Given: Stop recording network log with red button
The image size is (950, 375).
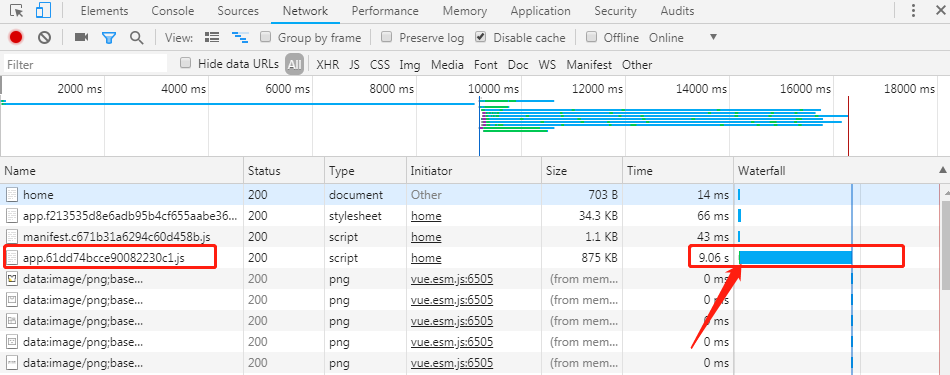Looking at the screenshot, I should coord(16,38).
